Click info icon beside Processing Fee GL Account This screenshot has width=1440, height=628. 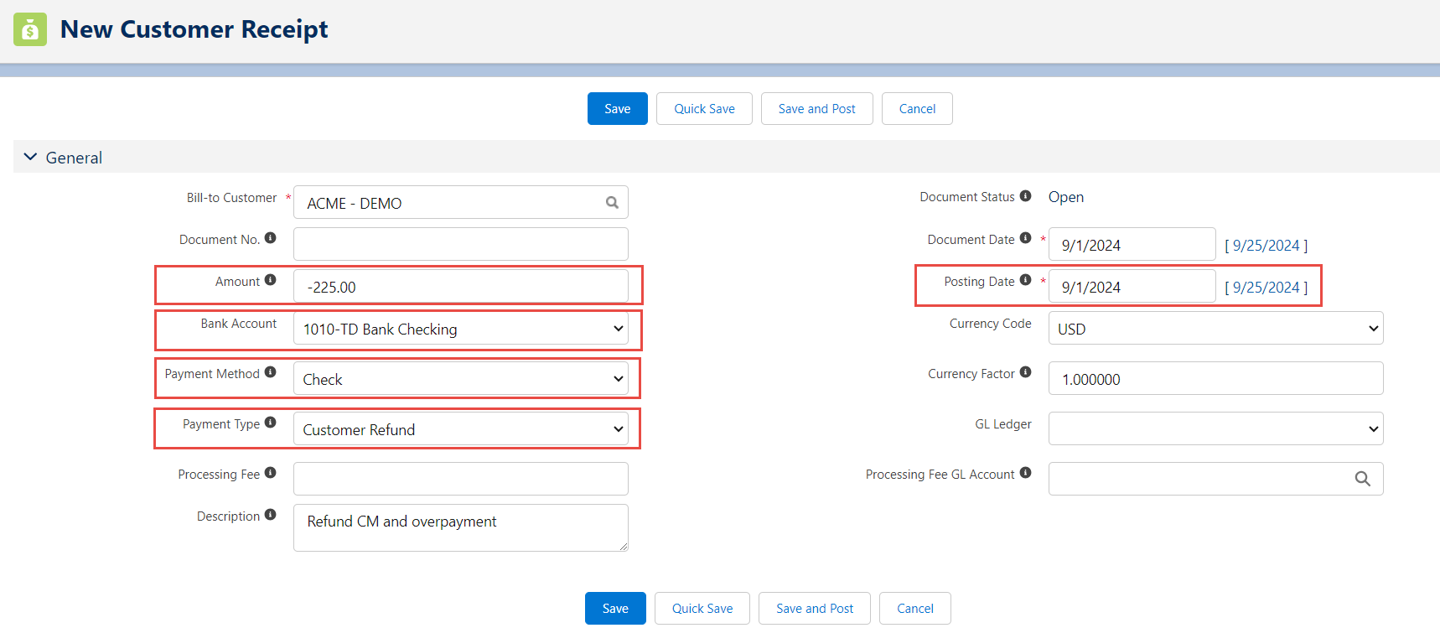pyautogui.click(x=1026, y=474)
